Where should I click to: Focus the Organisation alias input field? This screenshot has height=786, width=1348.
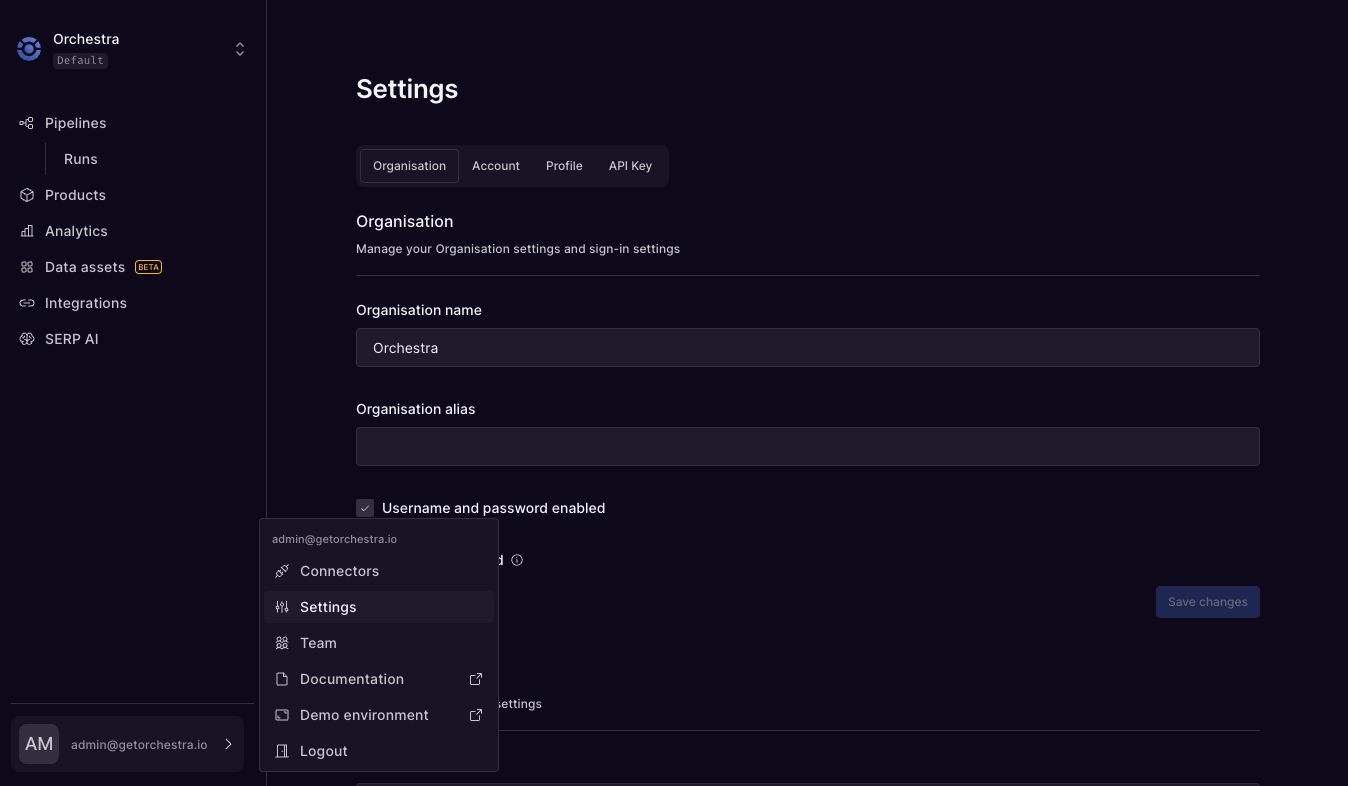807,446
